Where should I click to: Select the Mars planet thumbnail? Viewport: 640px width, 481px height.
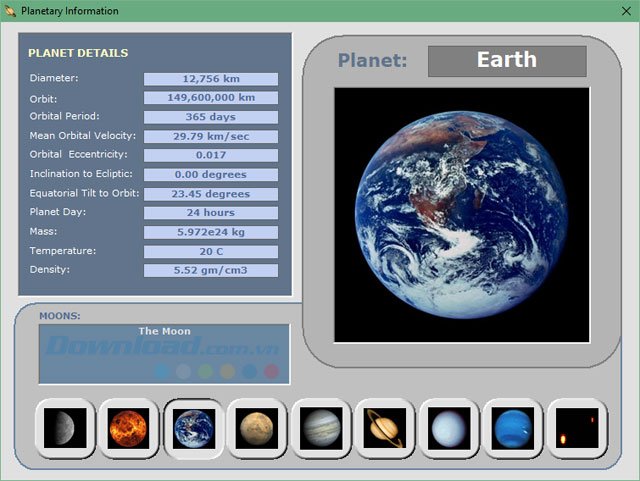(257, 428)
